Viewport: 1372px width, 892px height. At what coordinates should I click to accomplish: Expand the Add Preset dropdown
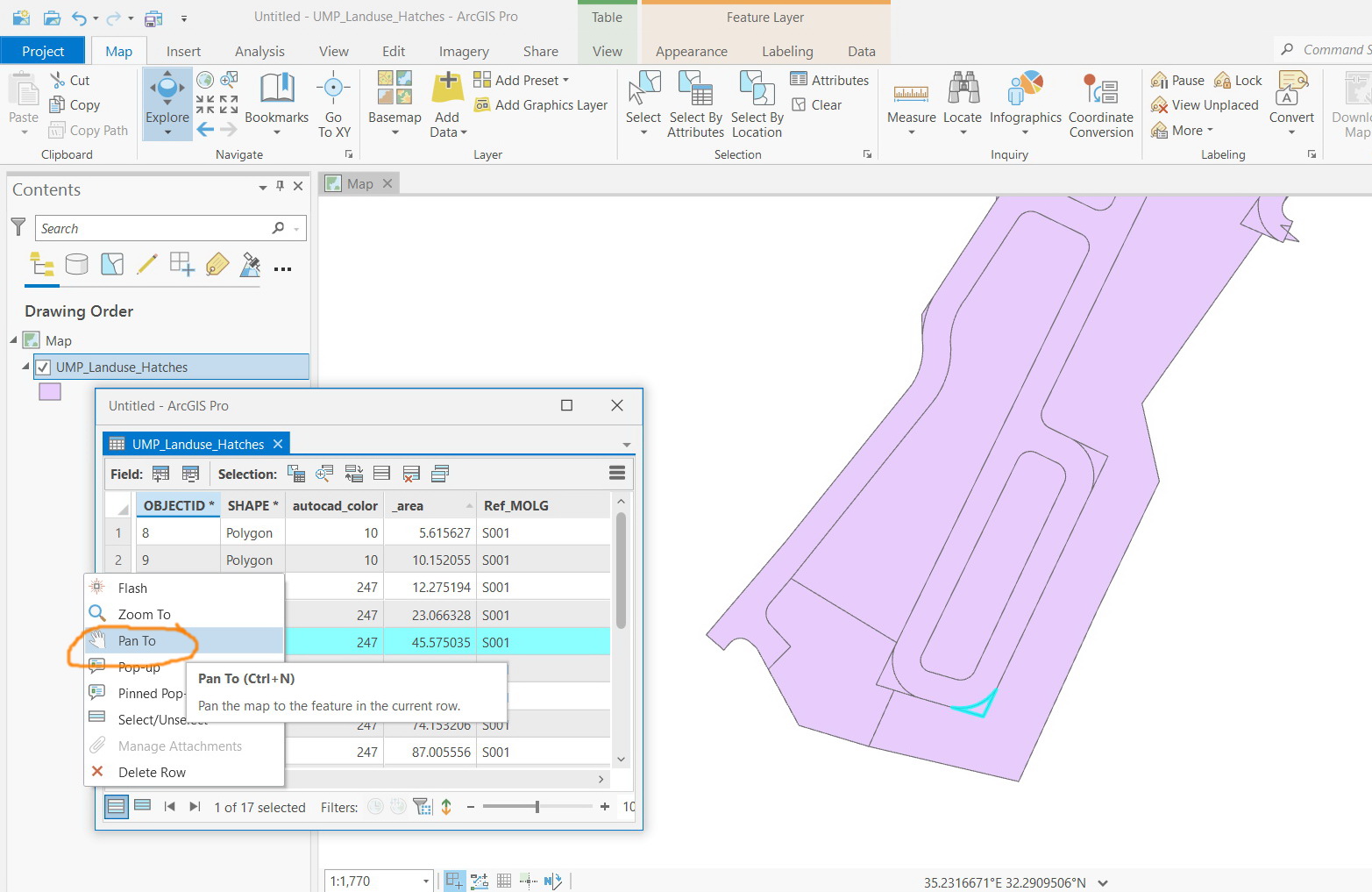click(565, 80)
